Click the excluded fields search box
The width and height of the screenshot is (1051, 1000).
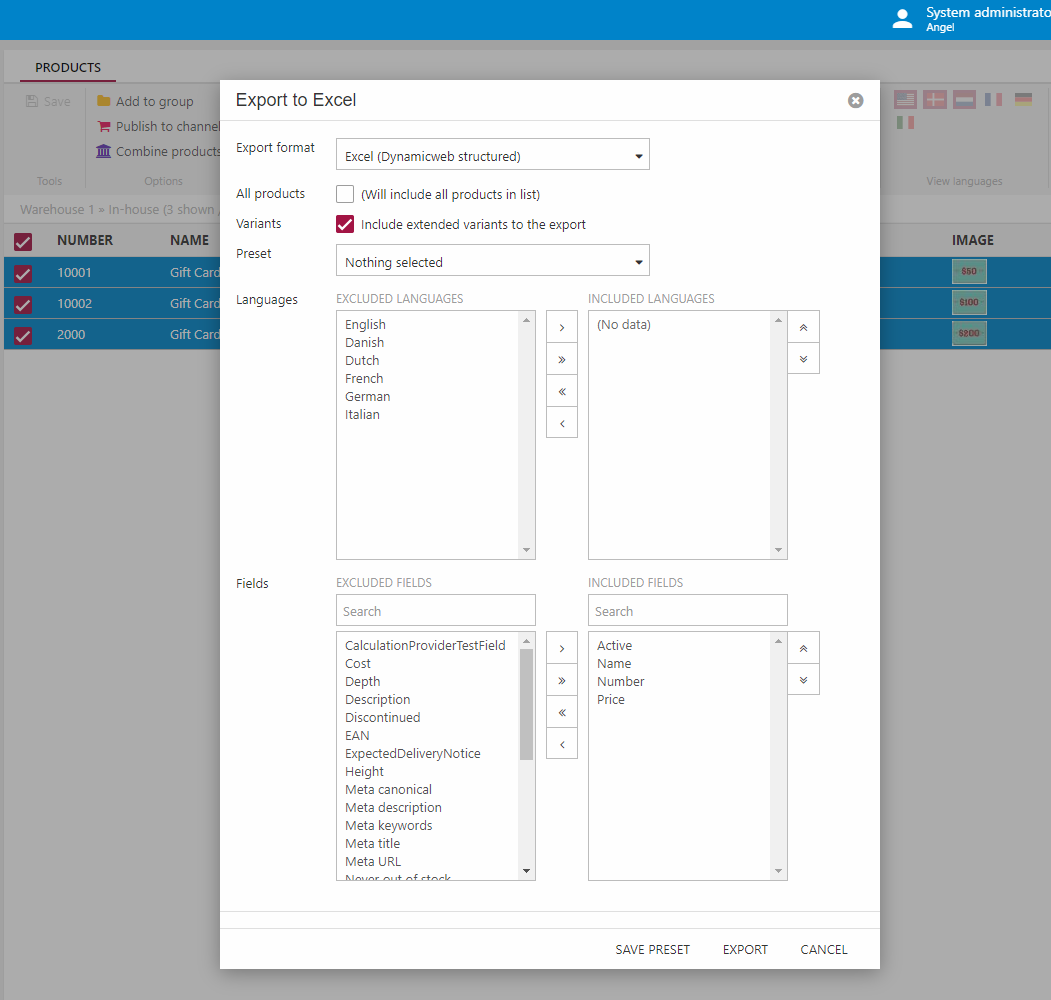point(435,611)
